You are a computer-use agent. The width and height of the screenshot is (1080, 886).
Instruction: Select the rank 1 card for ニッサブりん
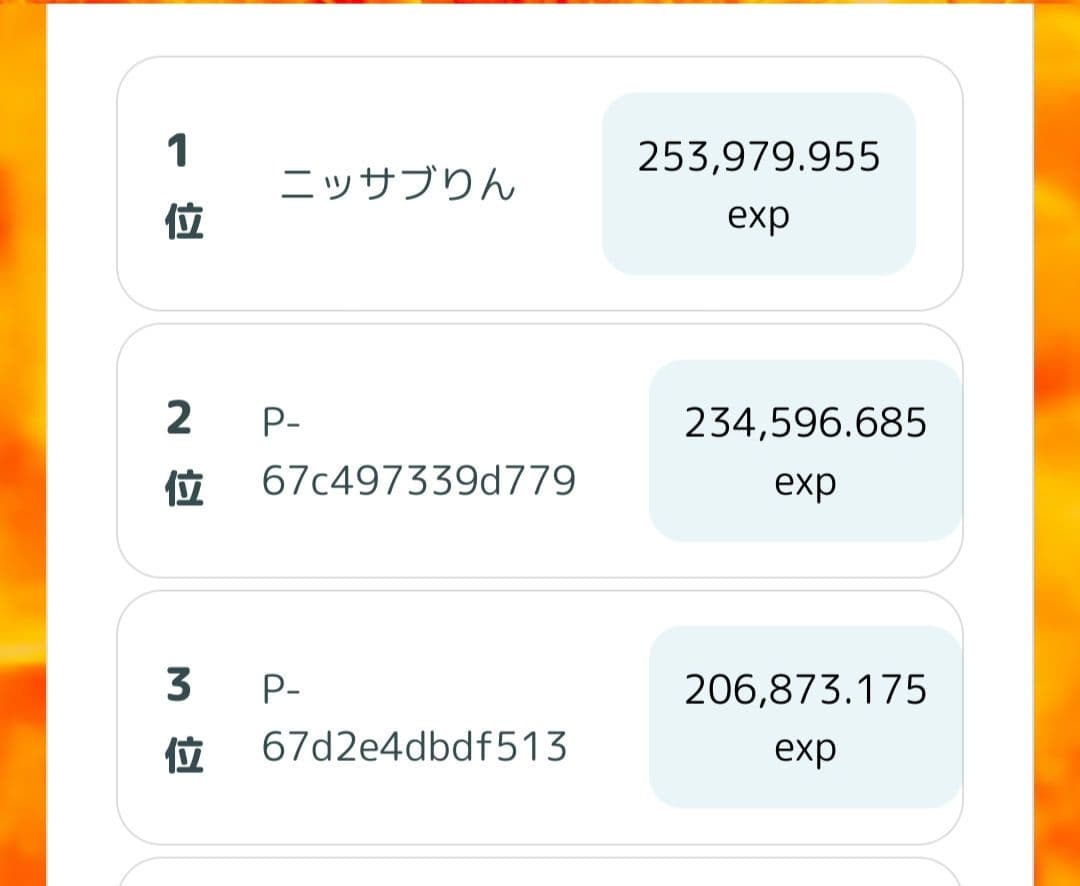coord(540,180)
